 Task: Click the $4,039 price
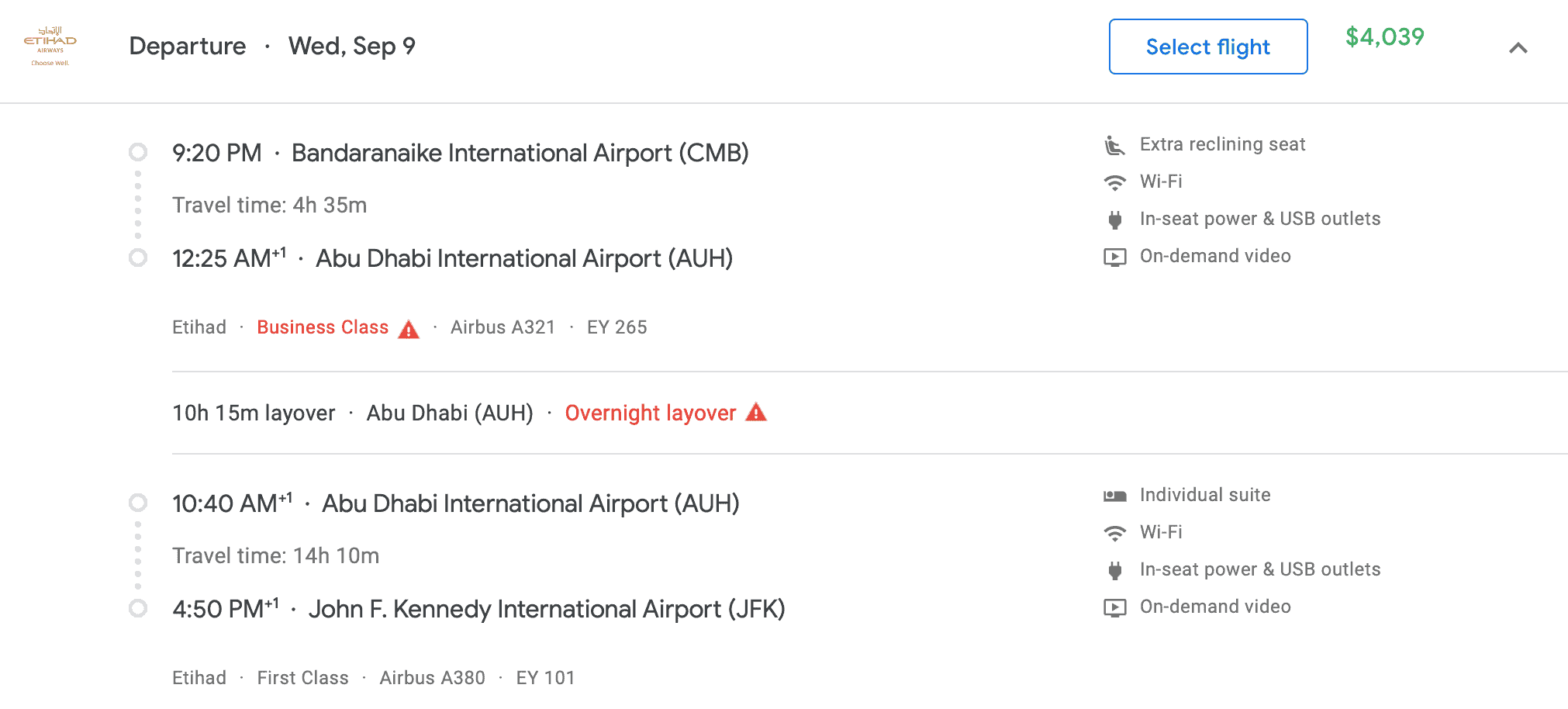point(1384,36)
